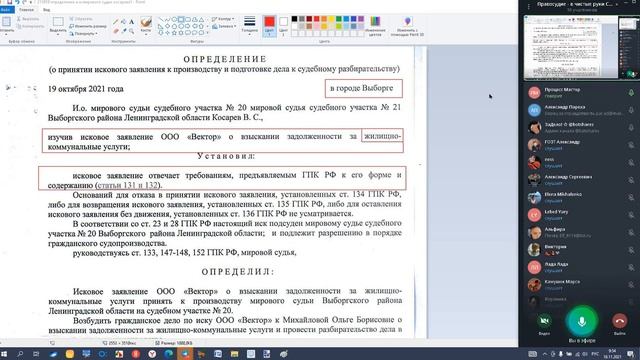The image size is (640, 360).
Task: Expand the Brushes dropdown arrow
Action: click(146, 33)
